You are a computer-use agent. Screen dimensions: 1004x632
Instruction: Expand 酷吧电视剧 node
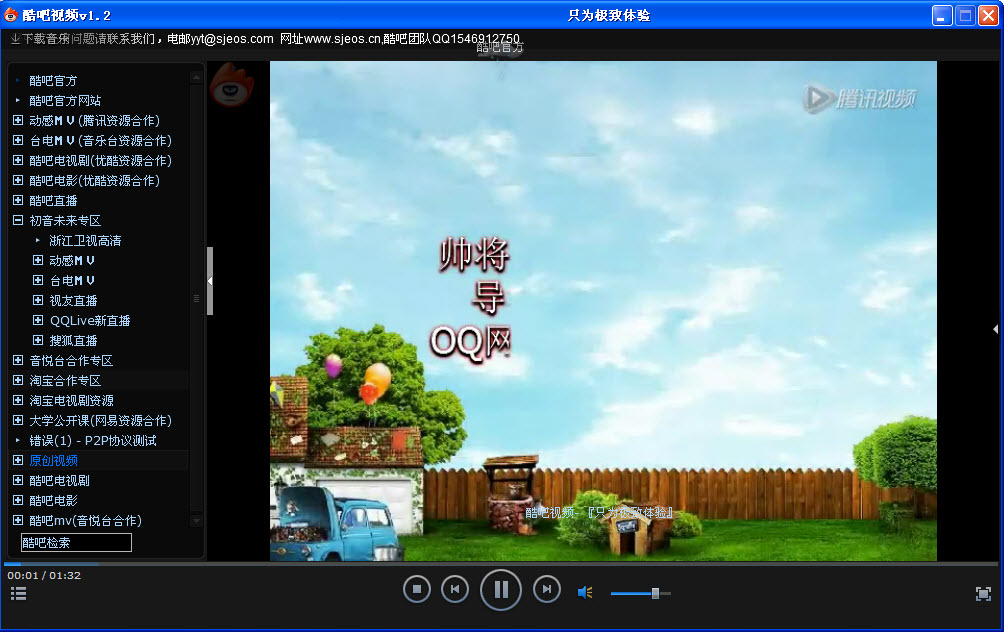tap(18, 480)
